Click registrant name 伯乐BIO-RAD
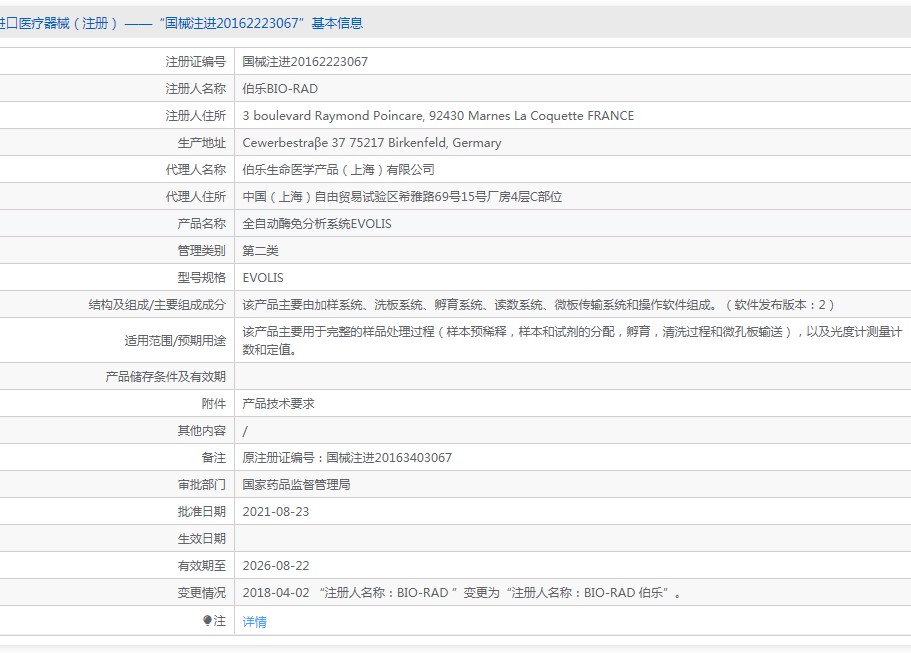The image size is (911, 653). click(x=280, y=89)
